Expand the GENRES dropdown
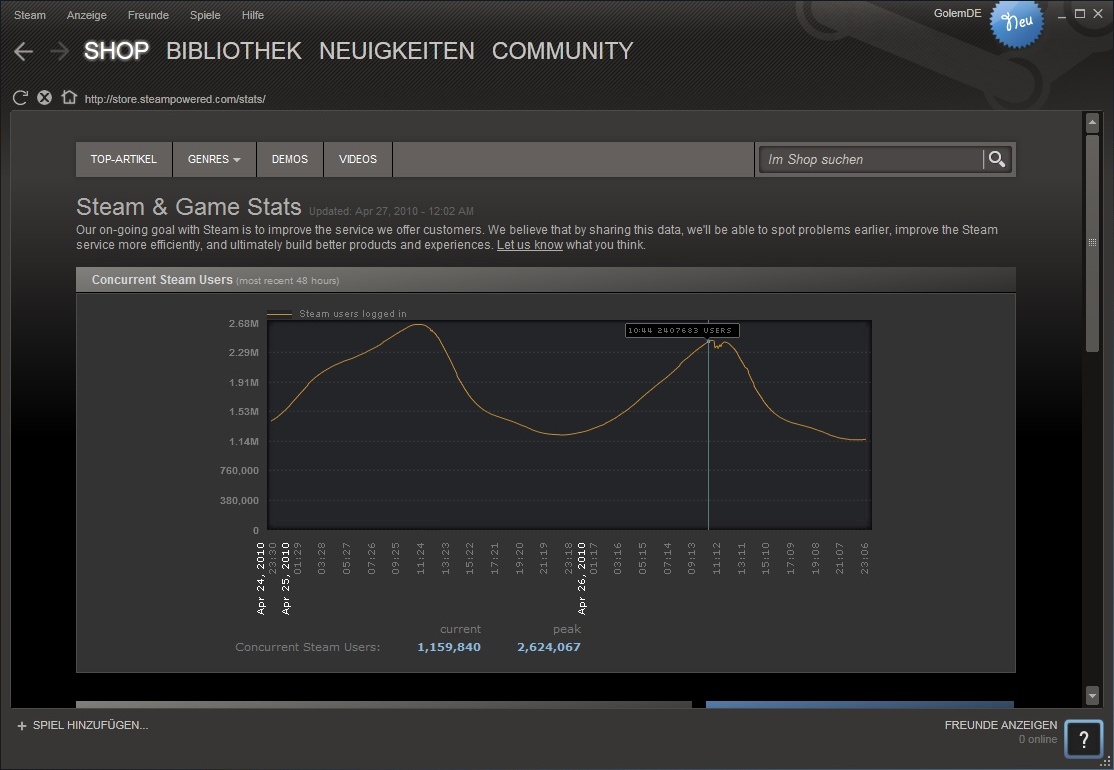 (214, 159)
